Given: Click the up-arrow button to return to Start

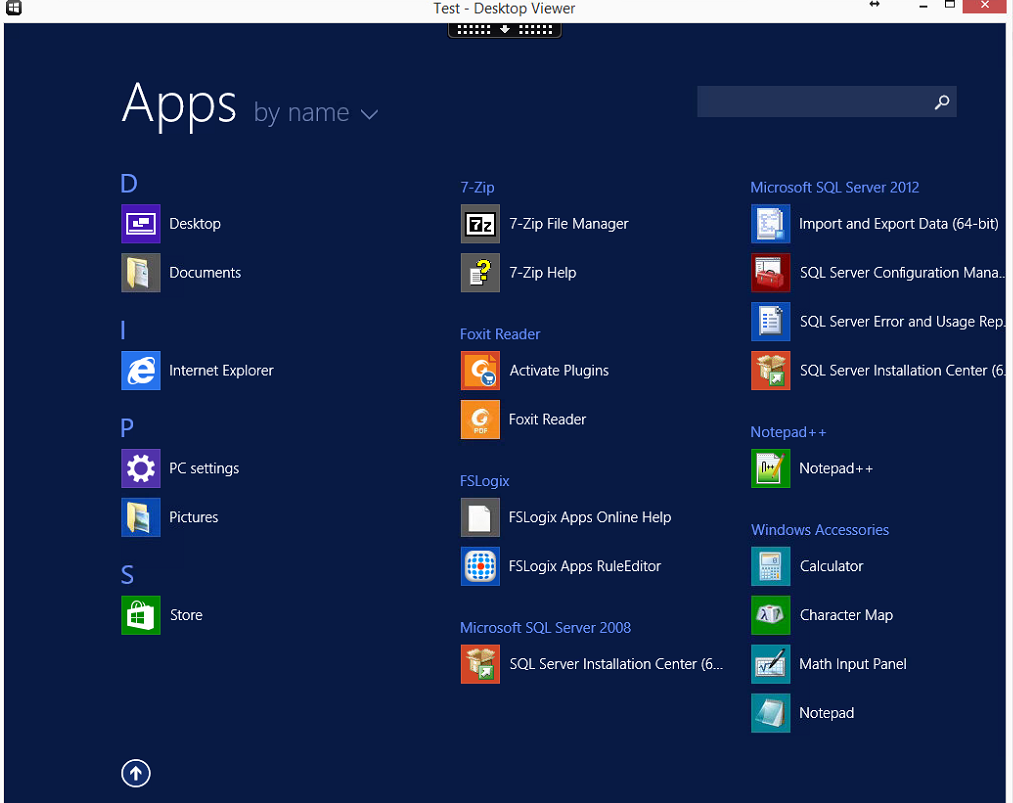Looking at the screenshot, I should point(136,773).
